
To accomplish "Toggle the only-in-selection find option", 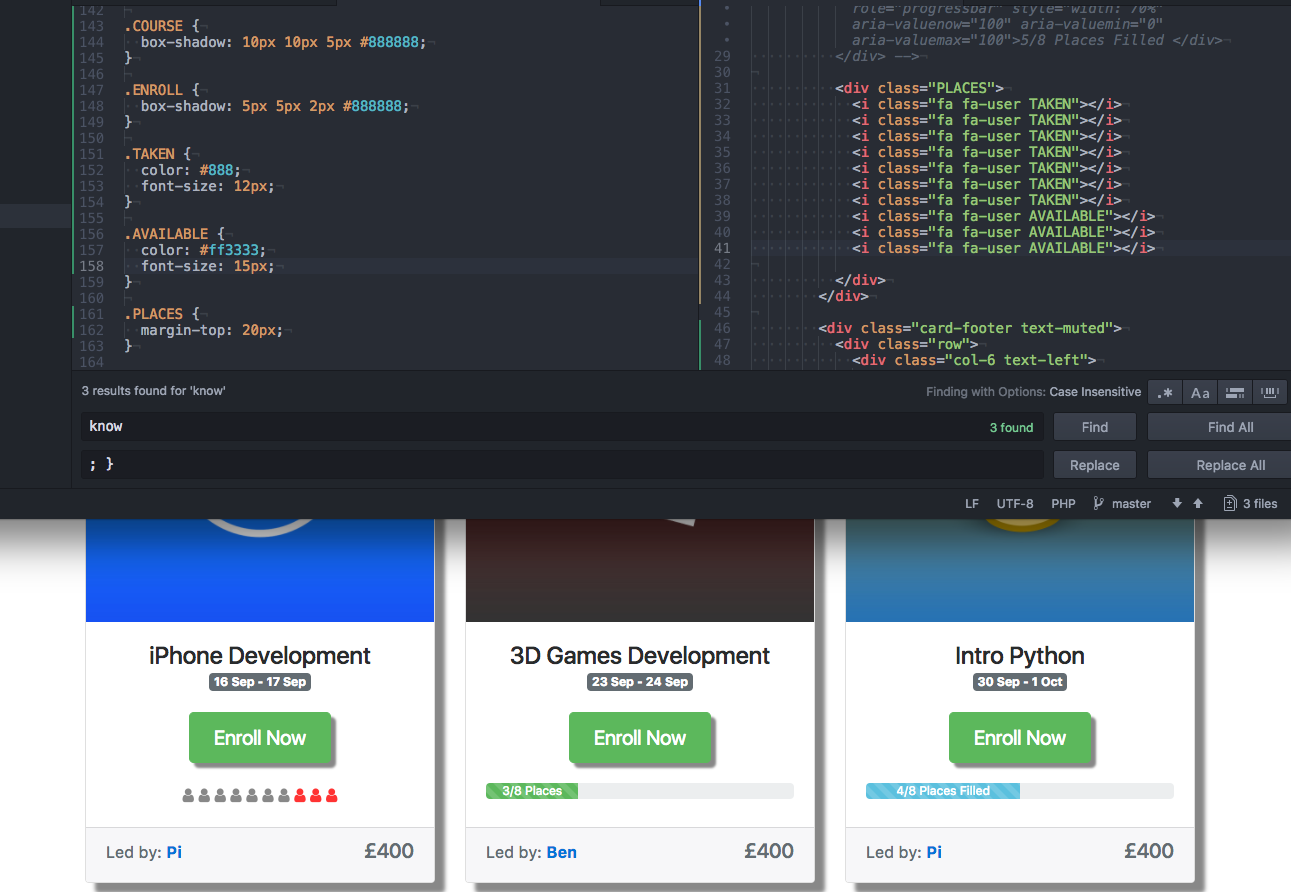I will tap(1235, 393).
